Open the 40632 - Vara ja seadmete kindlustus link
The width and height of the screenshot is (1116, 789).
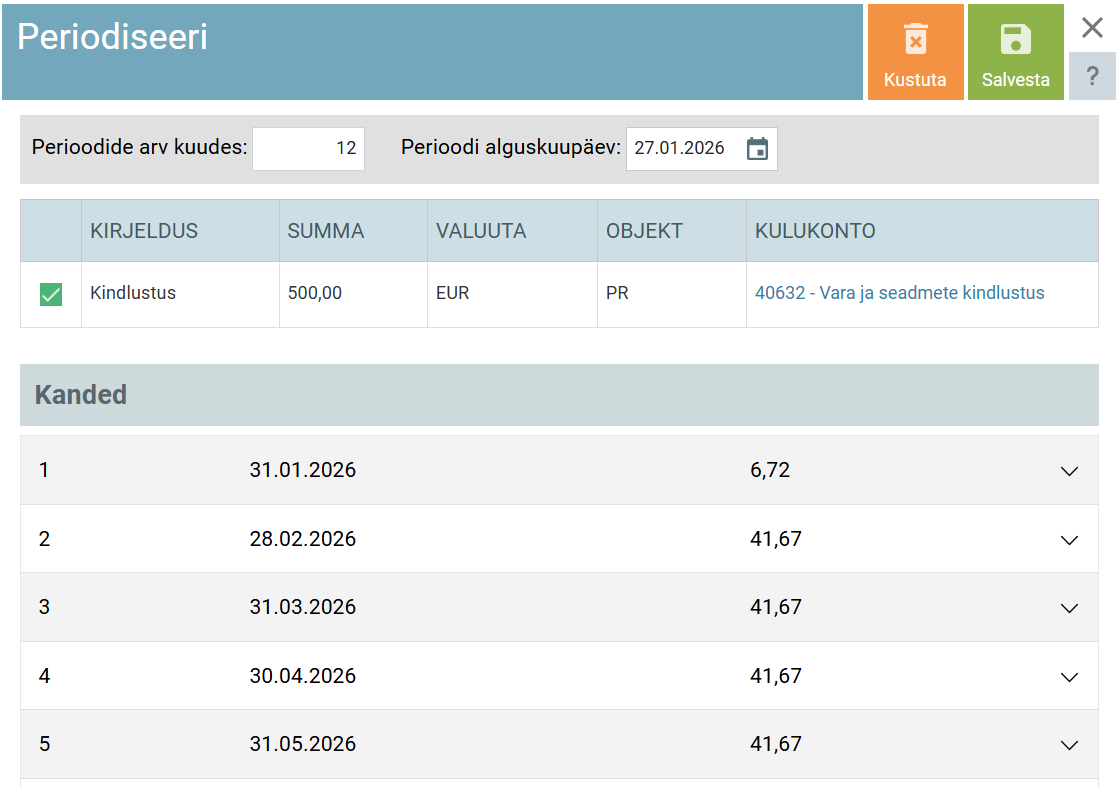click(x=900, y=293)
